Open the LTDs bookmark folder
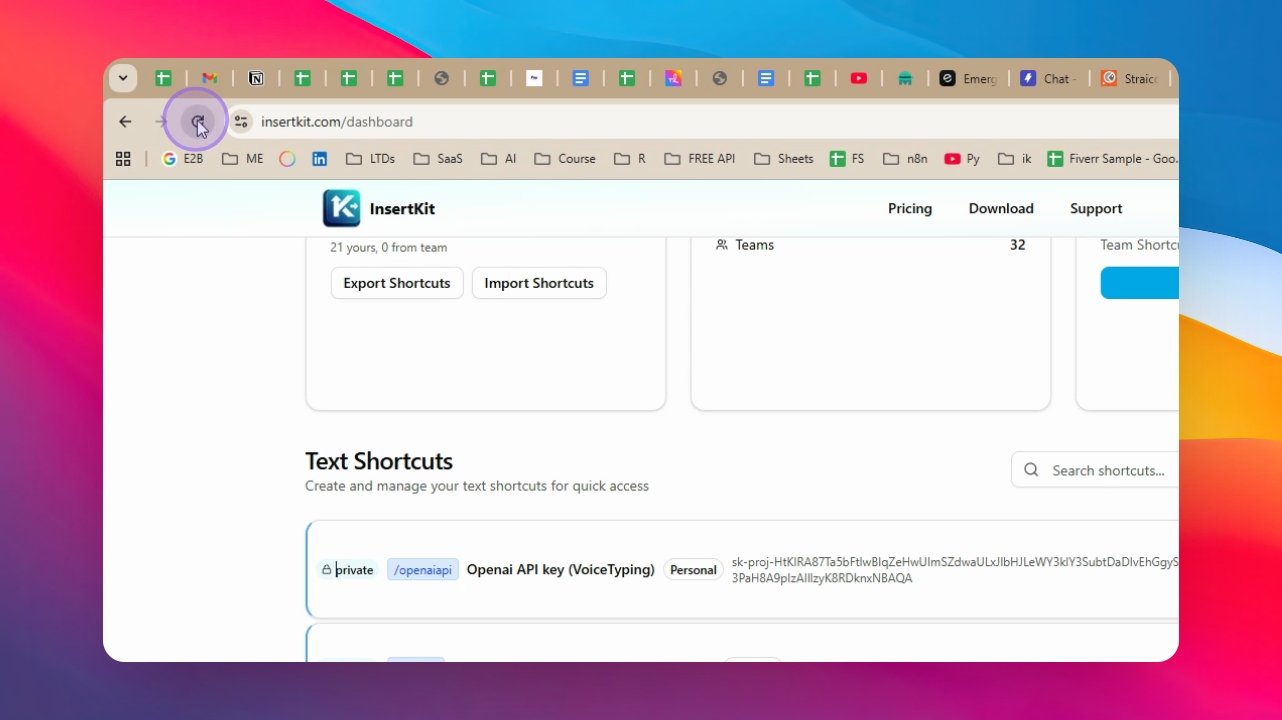The image size is (1282, 720). click(370, 159)
